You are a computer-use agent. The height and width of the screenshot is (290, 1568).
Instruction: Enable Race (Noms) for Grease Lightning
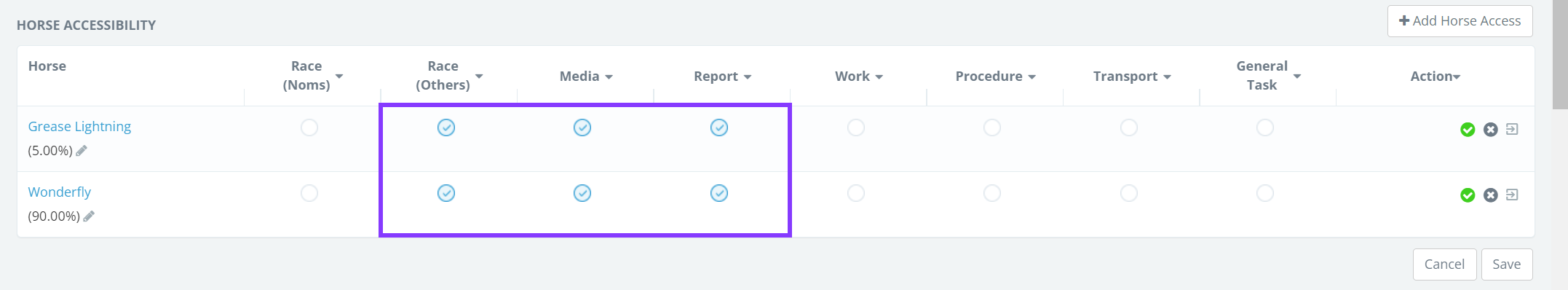(309, 128)
